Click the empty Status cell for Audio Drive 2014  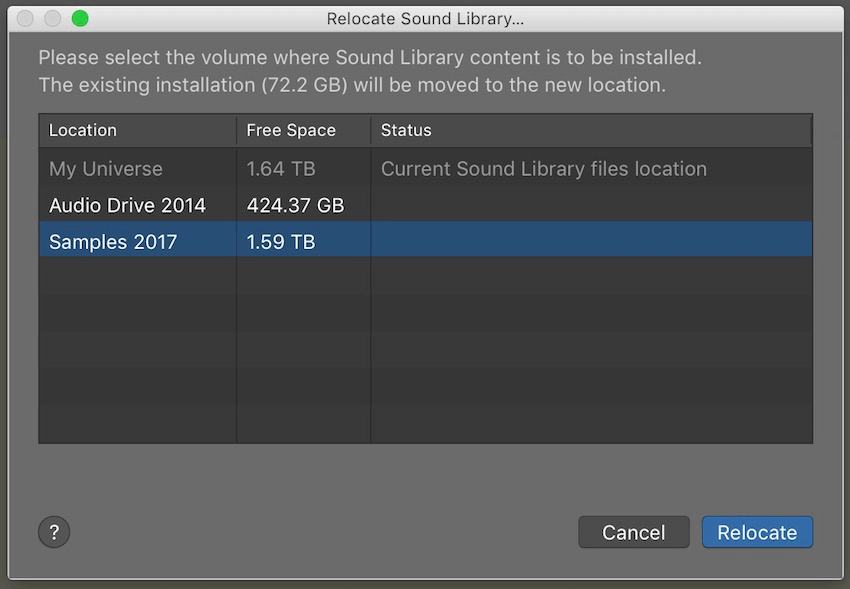tap(591, 205)
